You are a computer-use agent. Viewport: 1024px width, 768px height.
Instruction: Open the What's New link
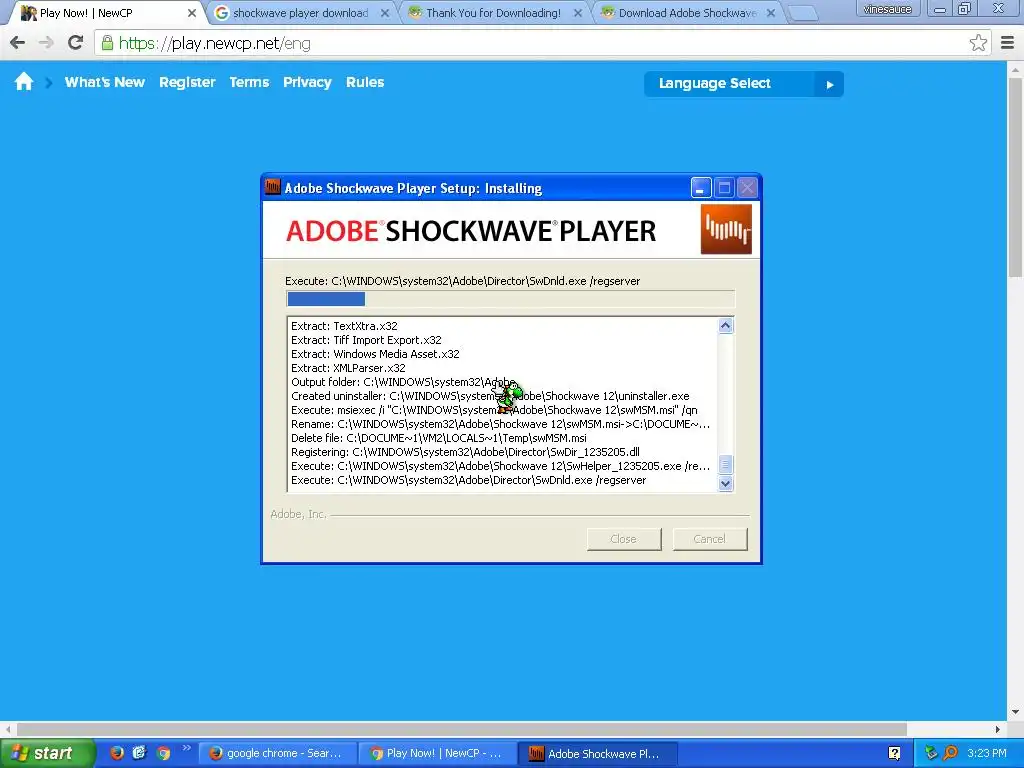[104, 82]
